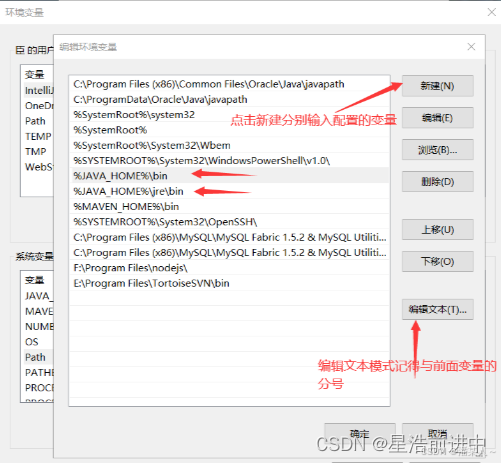Select %SystemRoot%\System32\Wbem entry
The image size is (501, 463).
coord(229,145)
